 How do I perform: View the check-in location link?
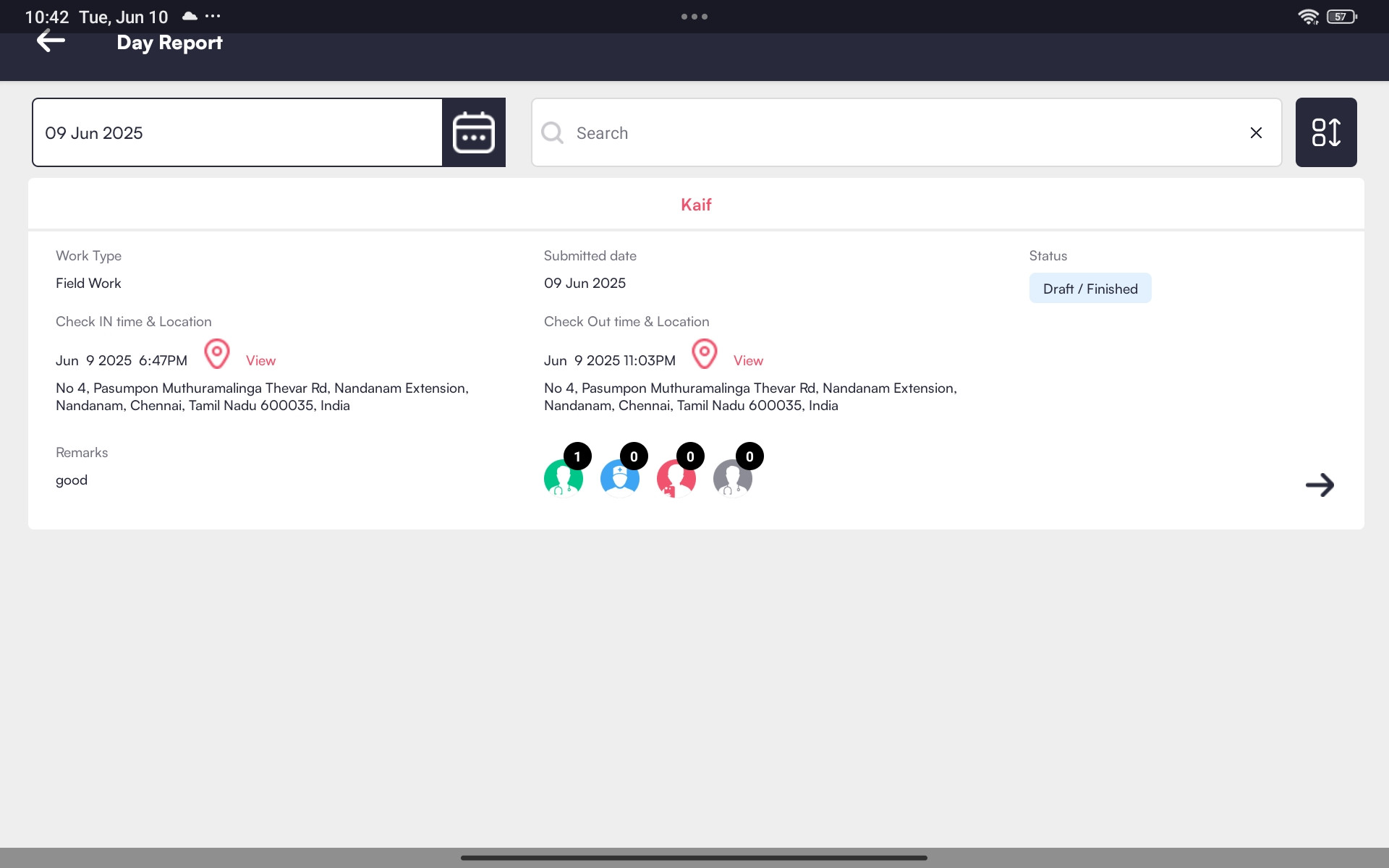(x=260, y=360)
